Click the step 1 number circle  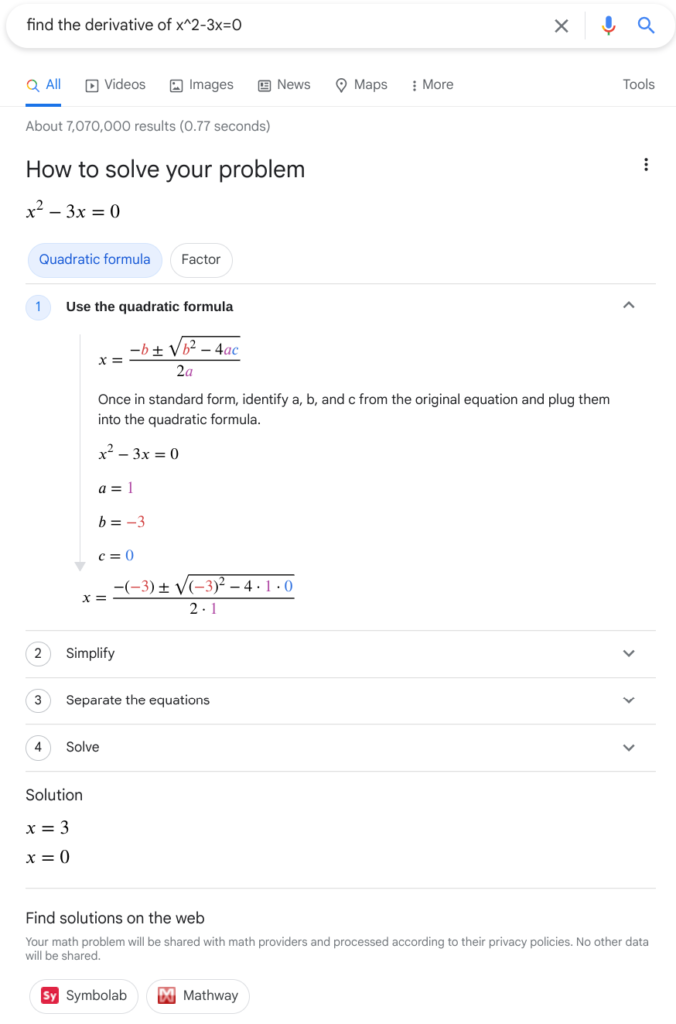pyautogui.click(x=38, y=307)
